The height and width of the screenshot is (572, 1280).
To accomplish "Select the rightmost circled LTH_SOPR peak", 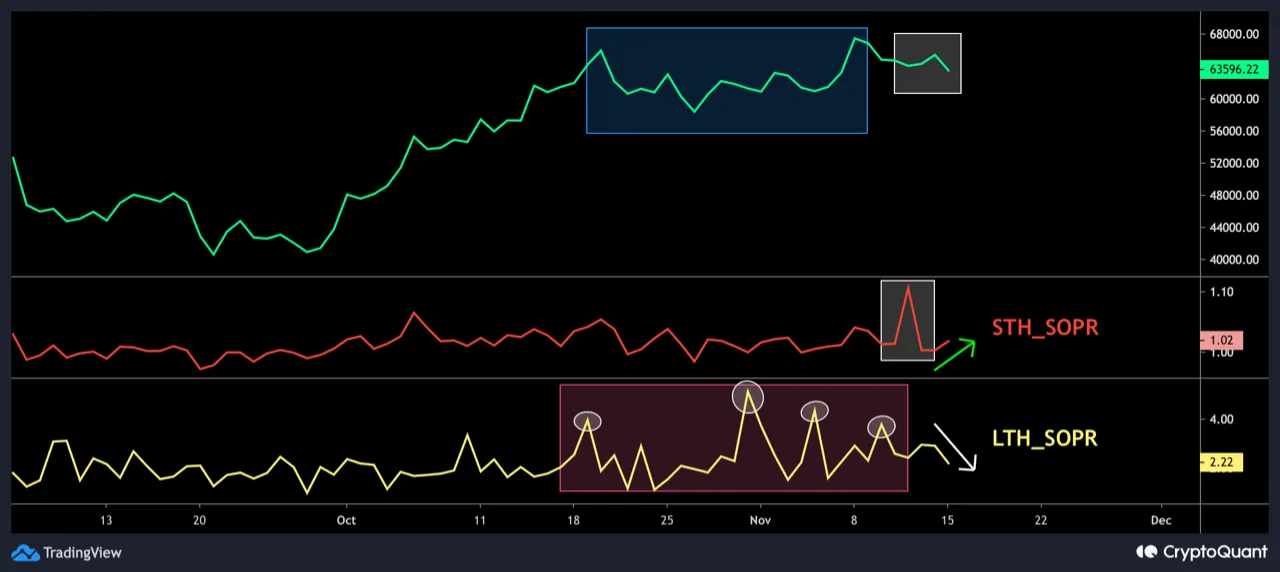I will 881,425.
